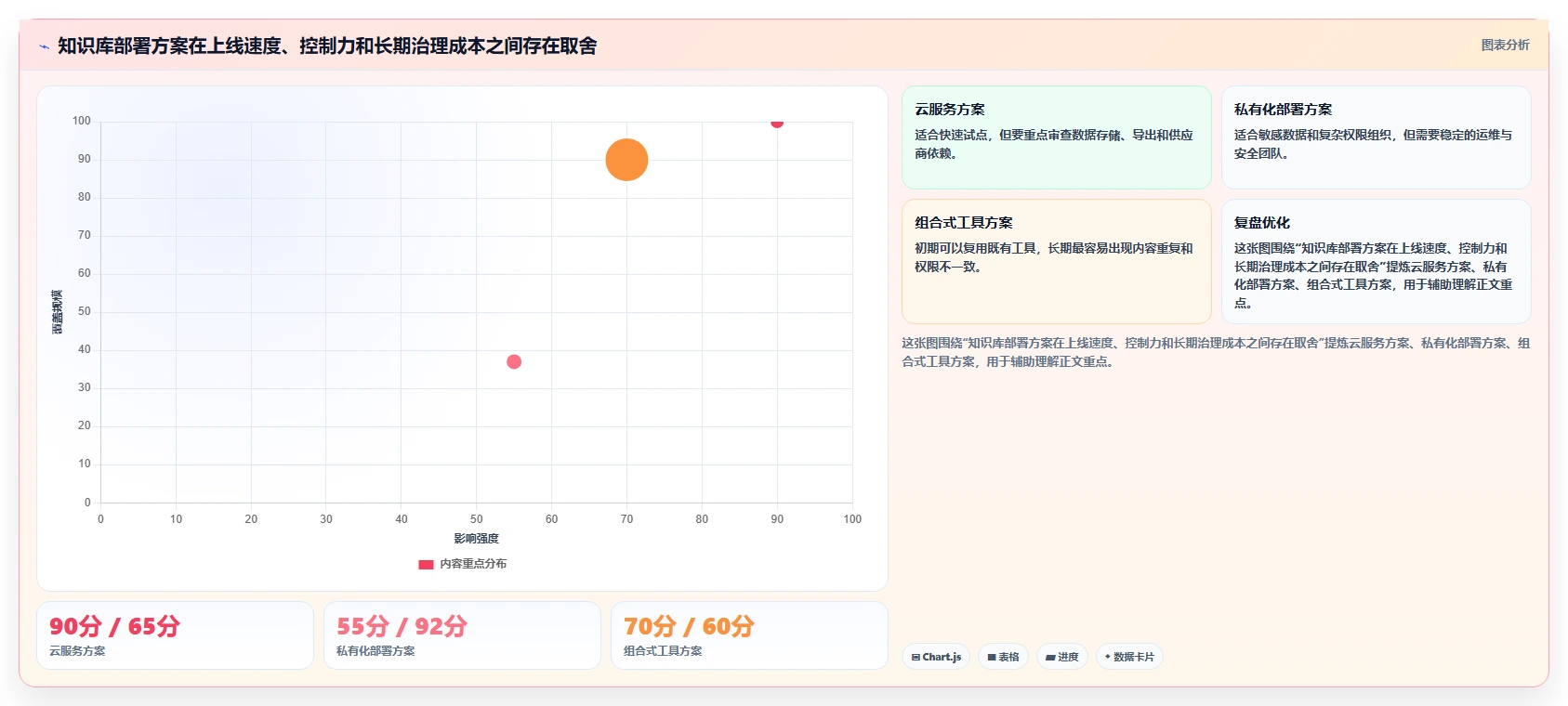Click the 进度 tag
Screen dimensions: 1568x706
[x=1062, y=657]
